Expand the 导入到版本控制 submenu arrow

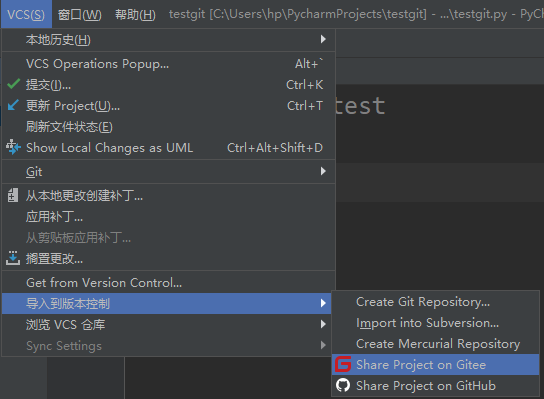click(x=323, y=303)
